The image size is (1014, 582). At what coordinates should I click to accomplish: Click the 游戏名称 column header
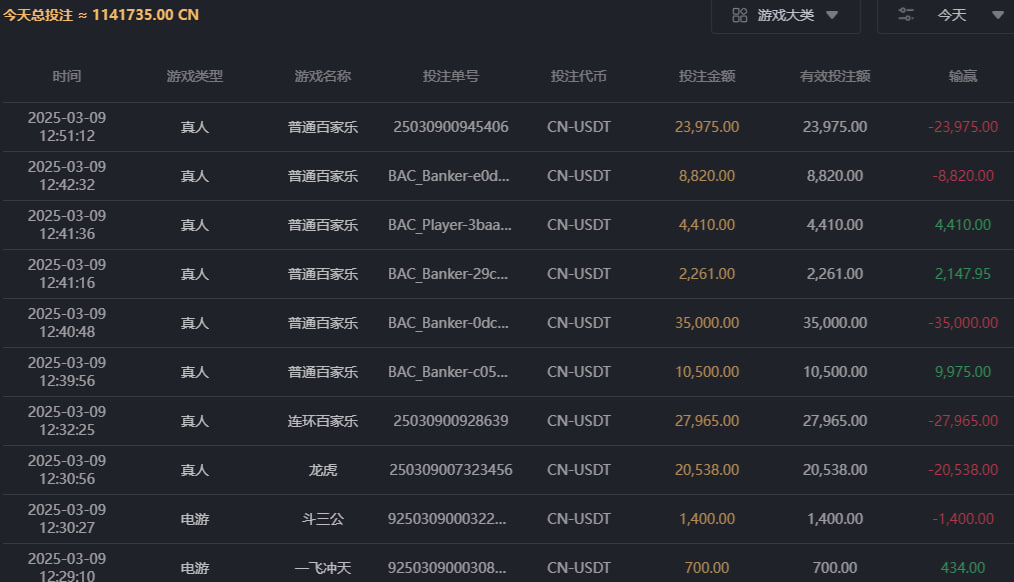coord(323,76)
